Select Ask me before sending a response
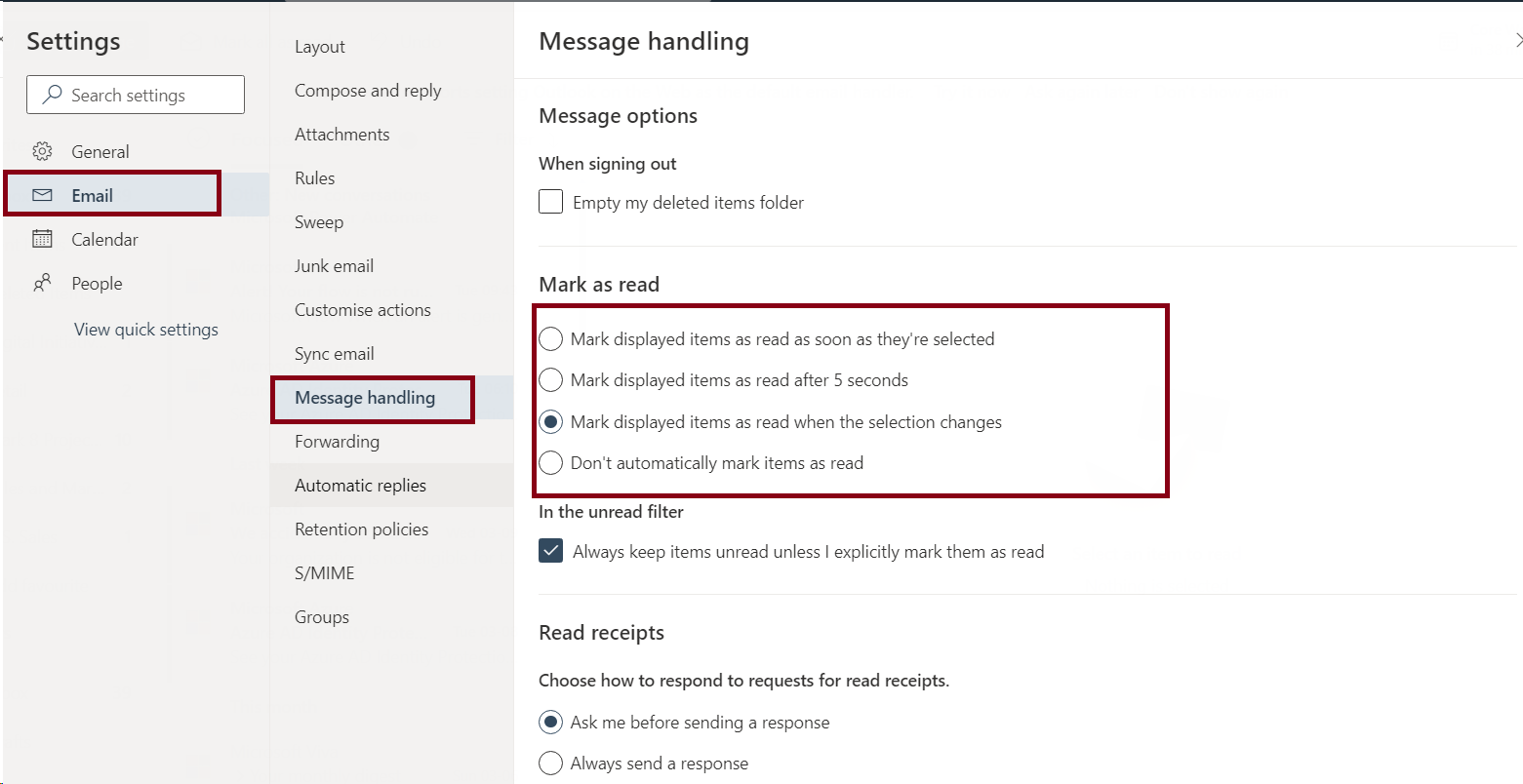The width and height of the screenshot is (1523, 784). click(550, 722)
